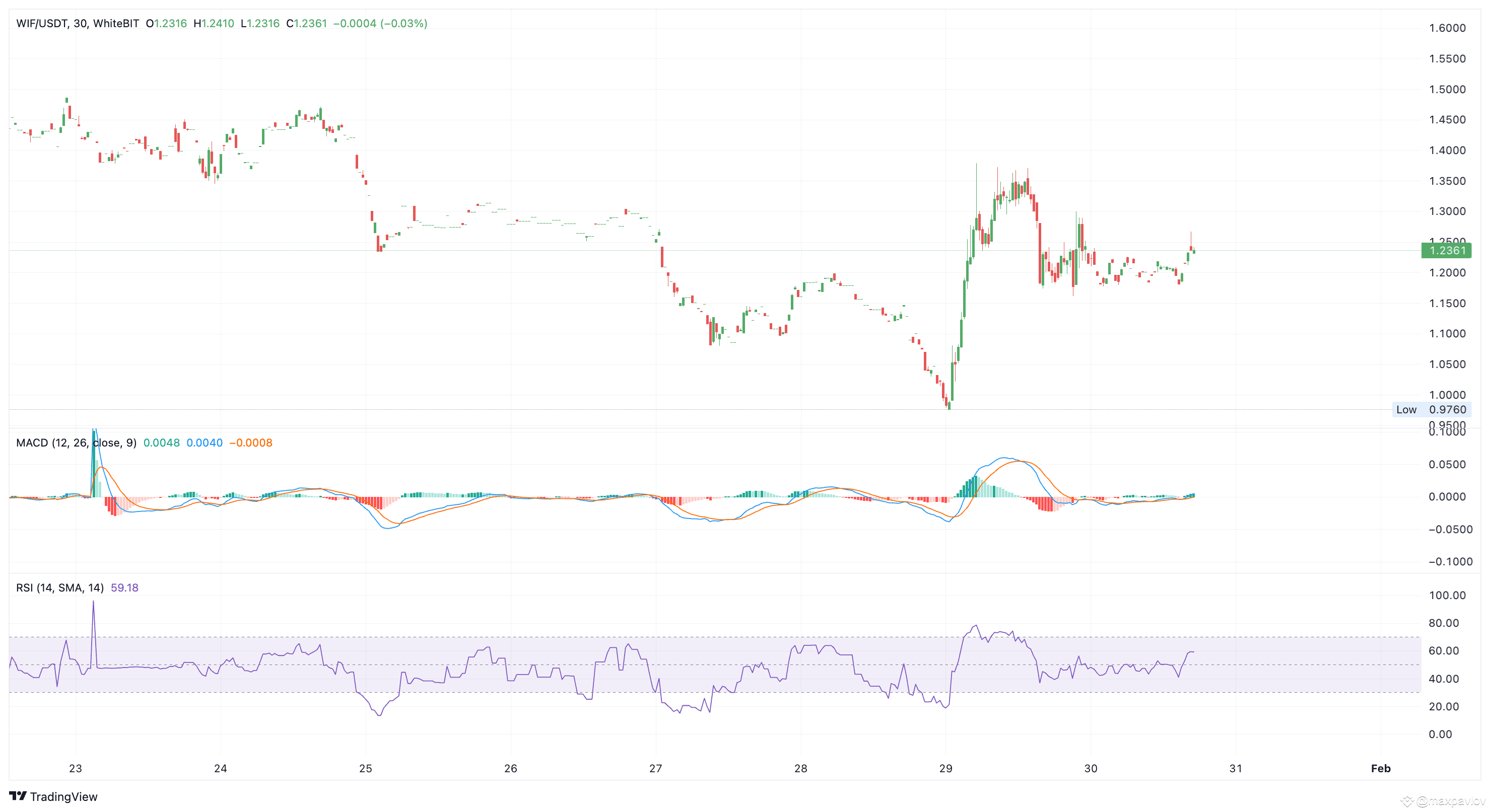This screenshot has height=812, width=1490.
Task: Click the 20.00 RSI axis label
Action: pyautogui.click(x=1444, y=706)
